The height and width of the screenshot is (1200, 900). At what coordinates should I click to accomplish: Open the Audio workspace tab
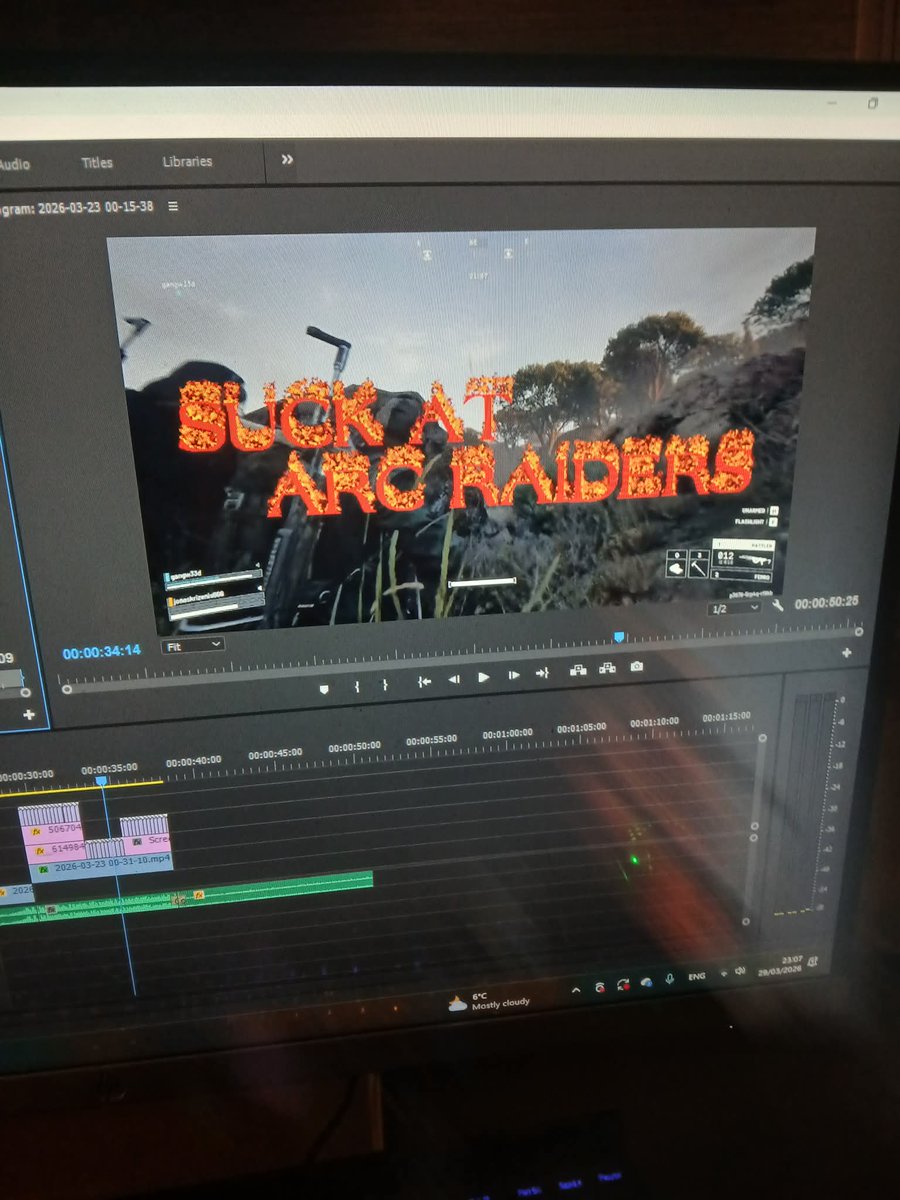15,163
